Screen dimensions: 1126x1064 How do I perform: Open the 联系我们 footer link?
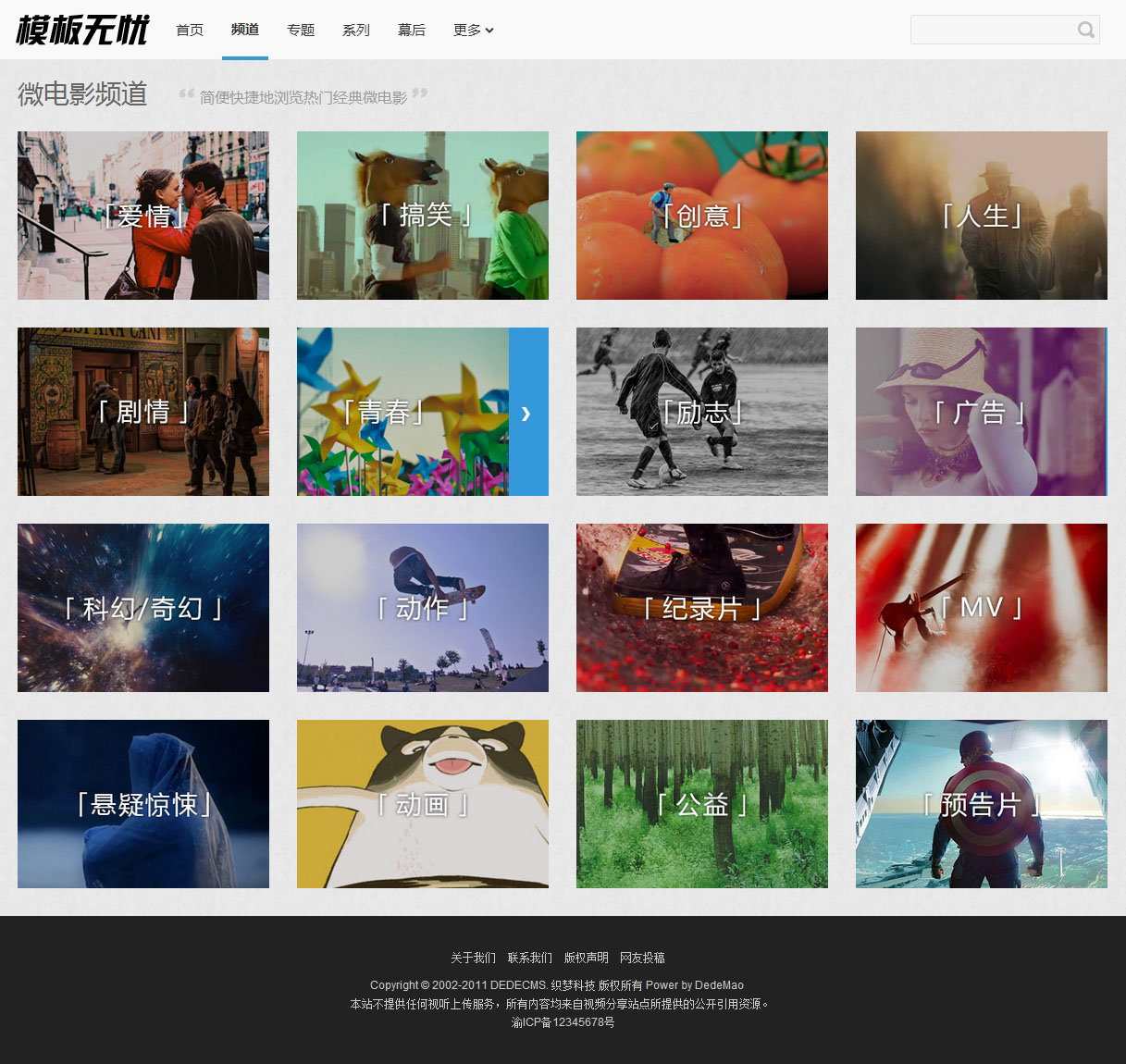529,958
